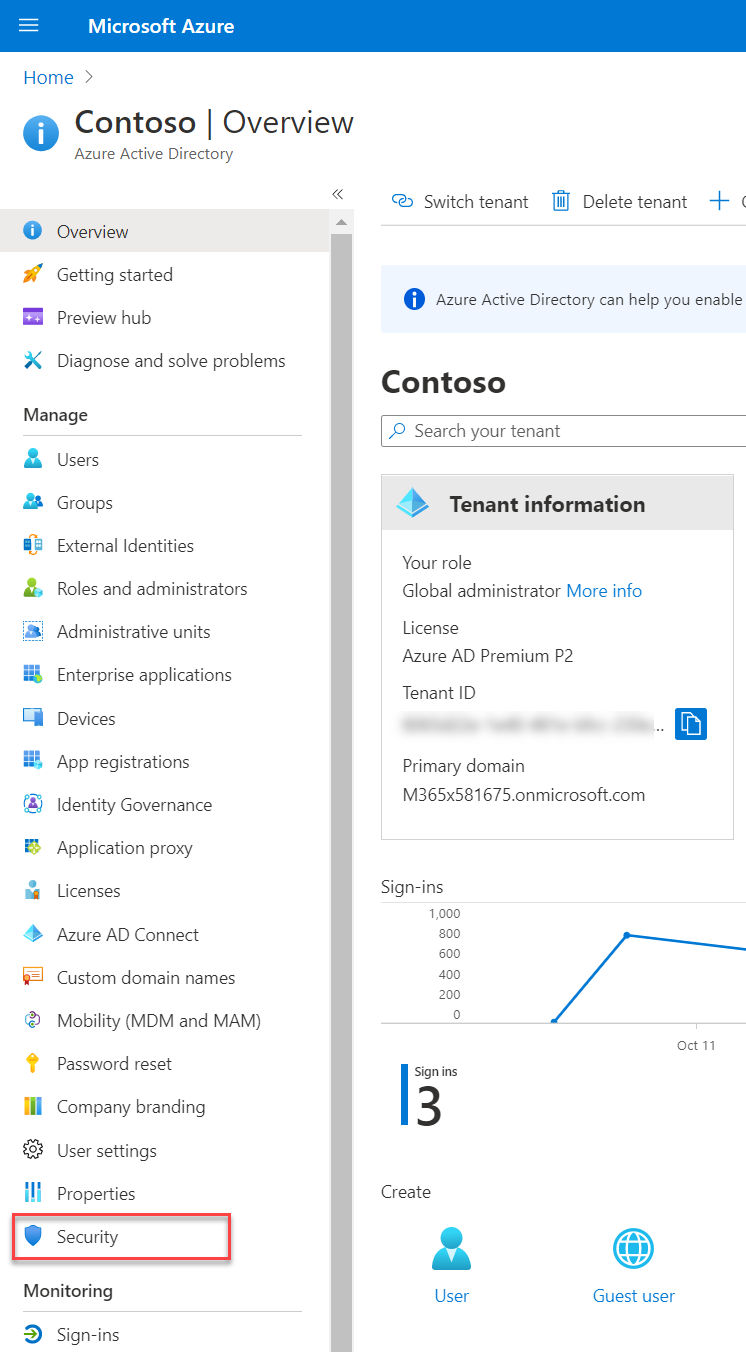This screenshot has width=746, height=1352.
Task: Click the Enterprise applications grid icon
Action: click(x=33, y=674)
